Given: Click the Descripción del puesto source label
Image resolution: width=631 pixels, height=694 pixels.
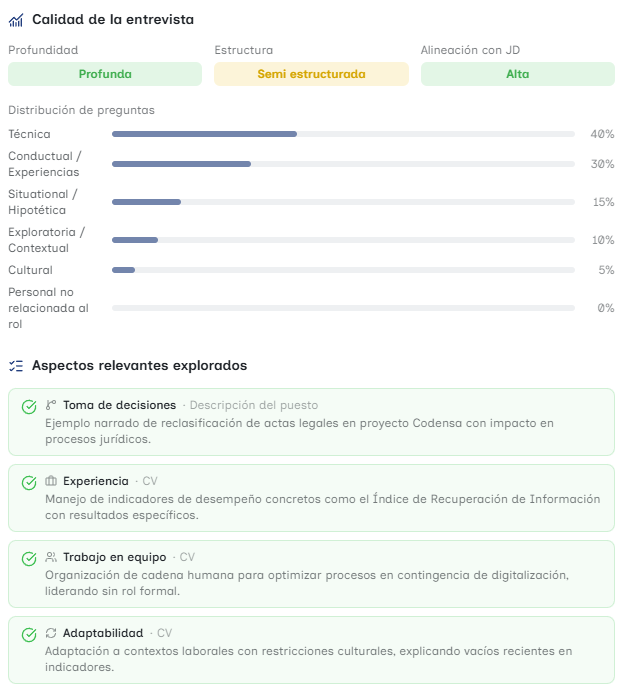Looking at the screenshot, I should [254, 405].
